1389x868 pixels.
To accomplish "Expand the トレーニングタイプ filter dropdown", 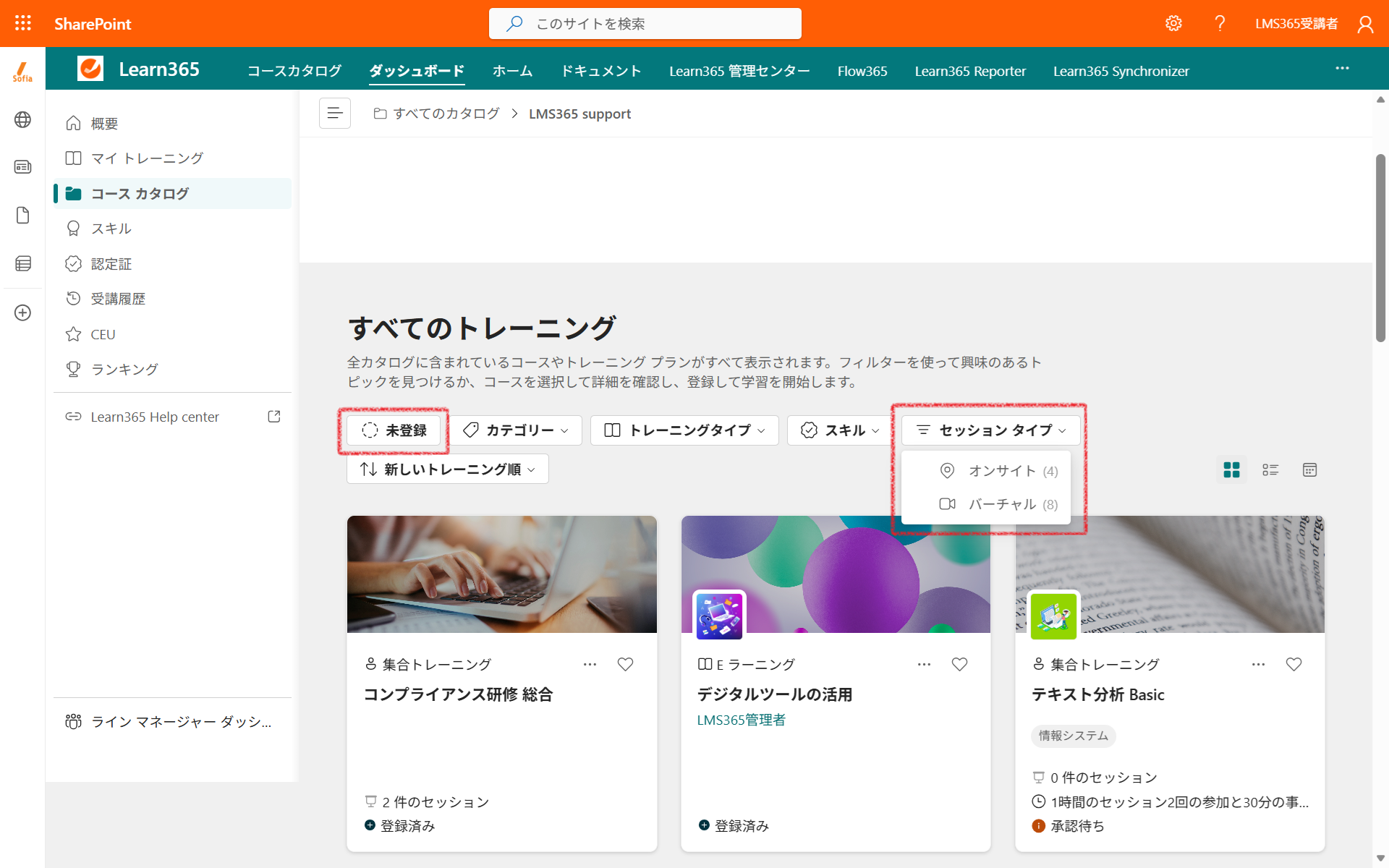I will coord(684,430).
